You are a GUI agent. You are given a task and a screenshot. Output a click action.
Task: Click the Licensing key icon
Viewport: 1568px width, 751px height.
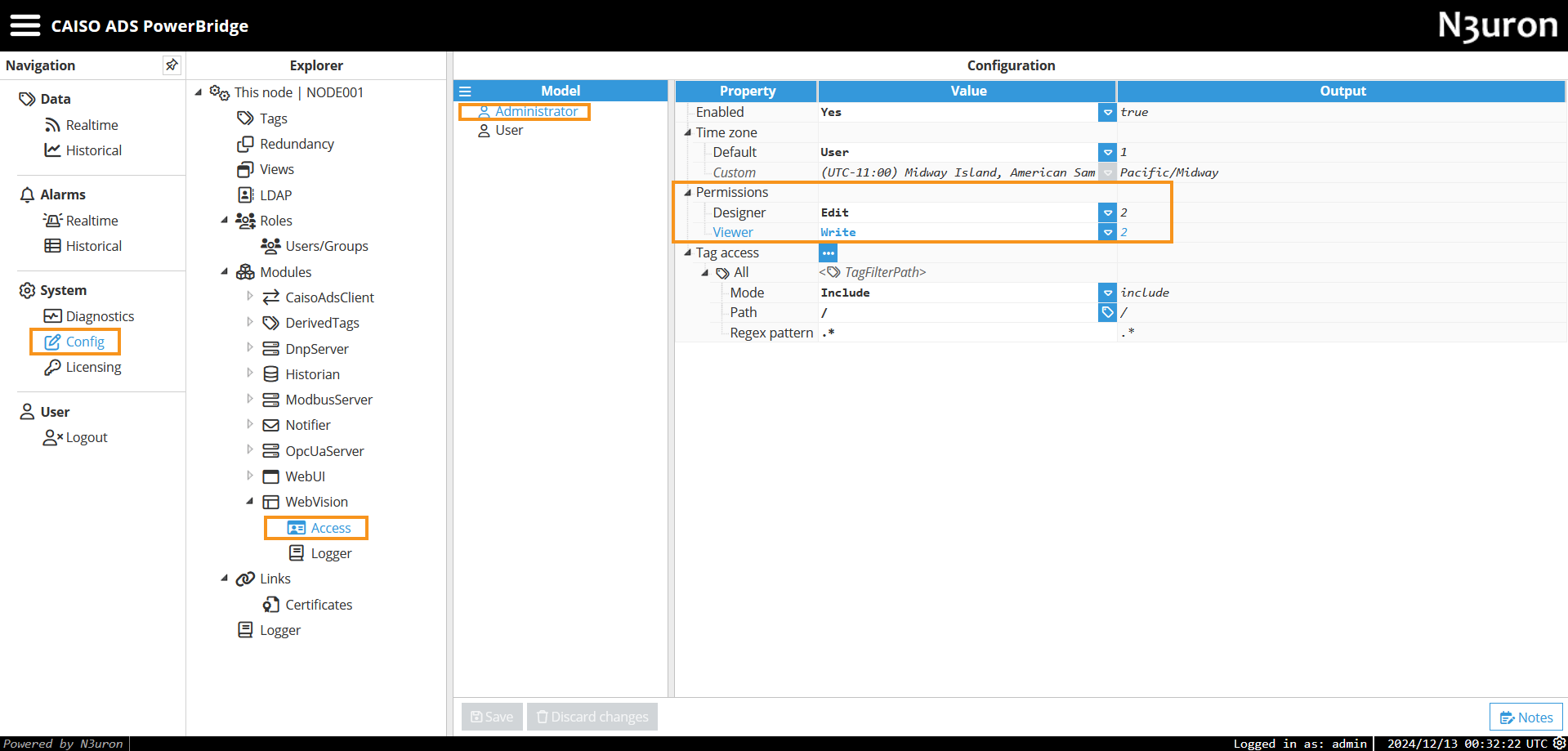pos(52,367)
